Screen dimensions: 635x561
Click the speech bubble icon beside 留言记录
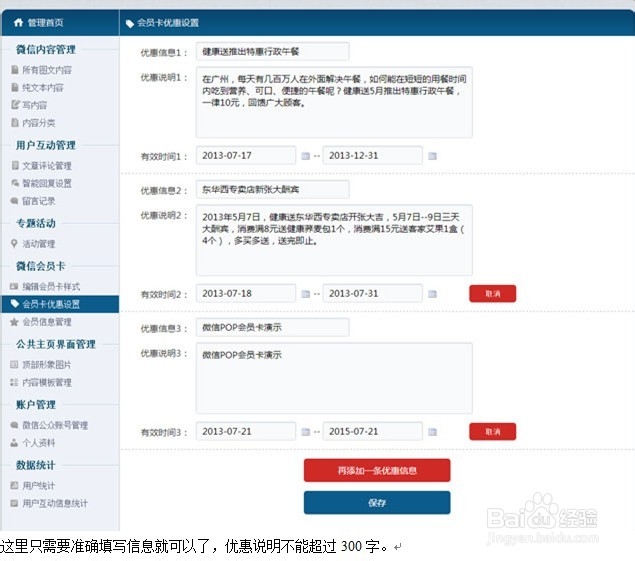[15, 201]
